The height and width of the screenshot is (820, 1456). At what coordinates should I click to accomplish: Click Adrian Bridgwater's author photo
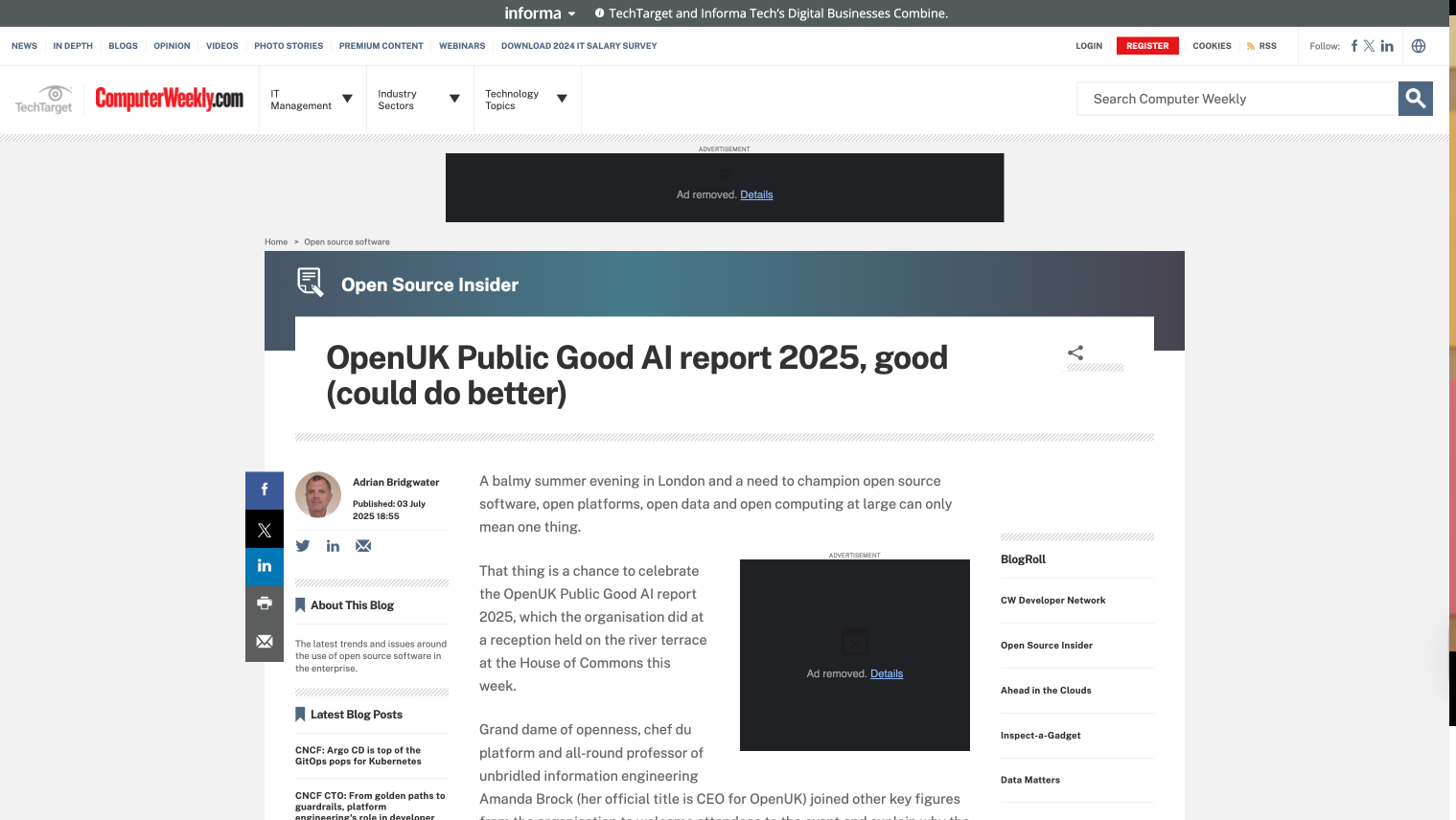coord(318,494)
